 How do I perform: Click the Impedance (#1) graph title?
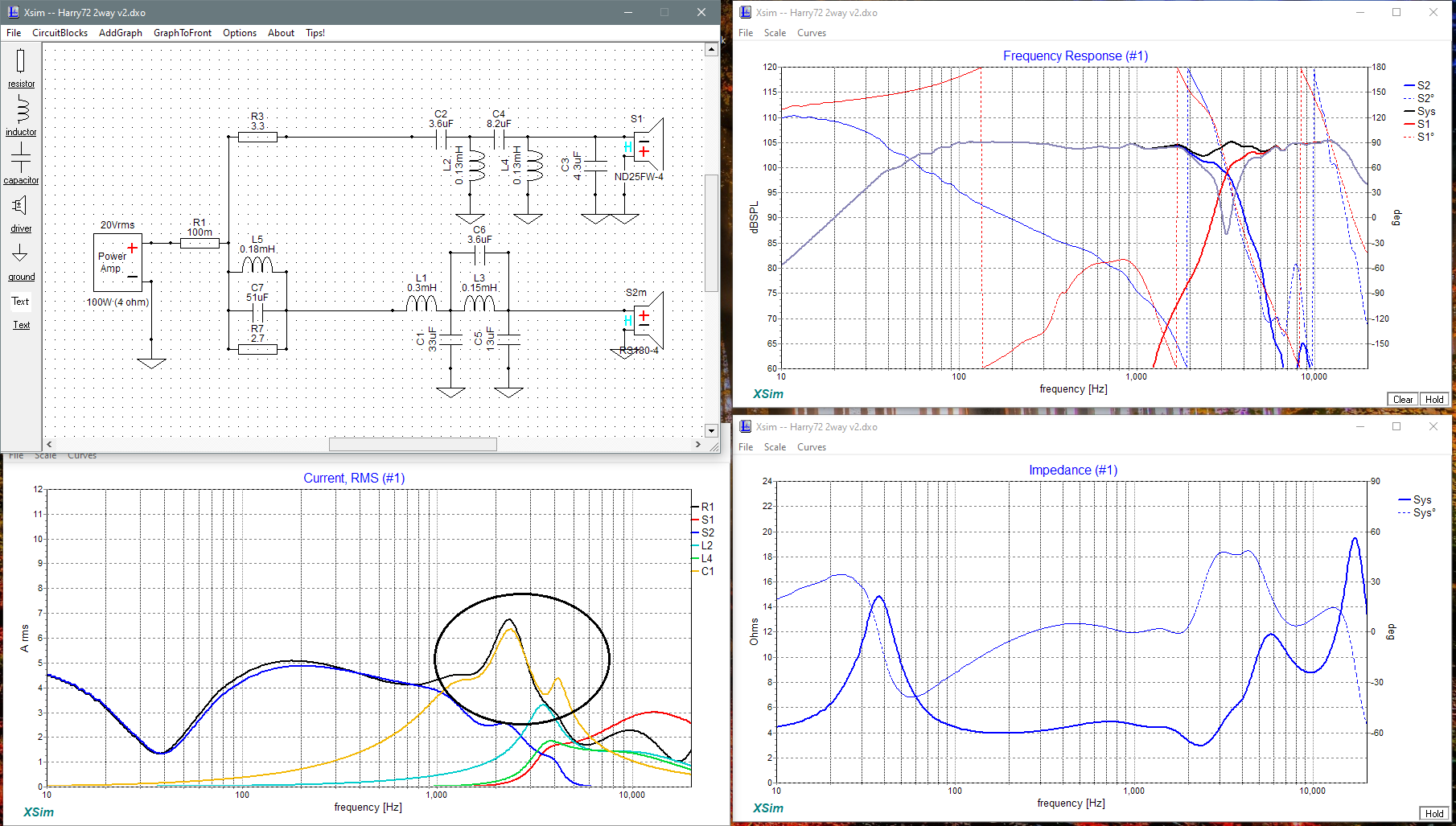1073,470
